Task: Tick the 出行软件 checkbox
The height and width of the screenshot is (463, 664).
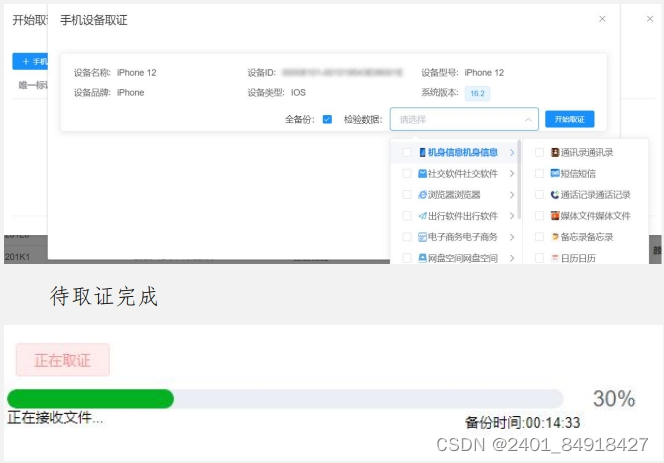Action: (x=407, y=216)
